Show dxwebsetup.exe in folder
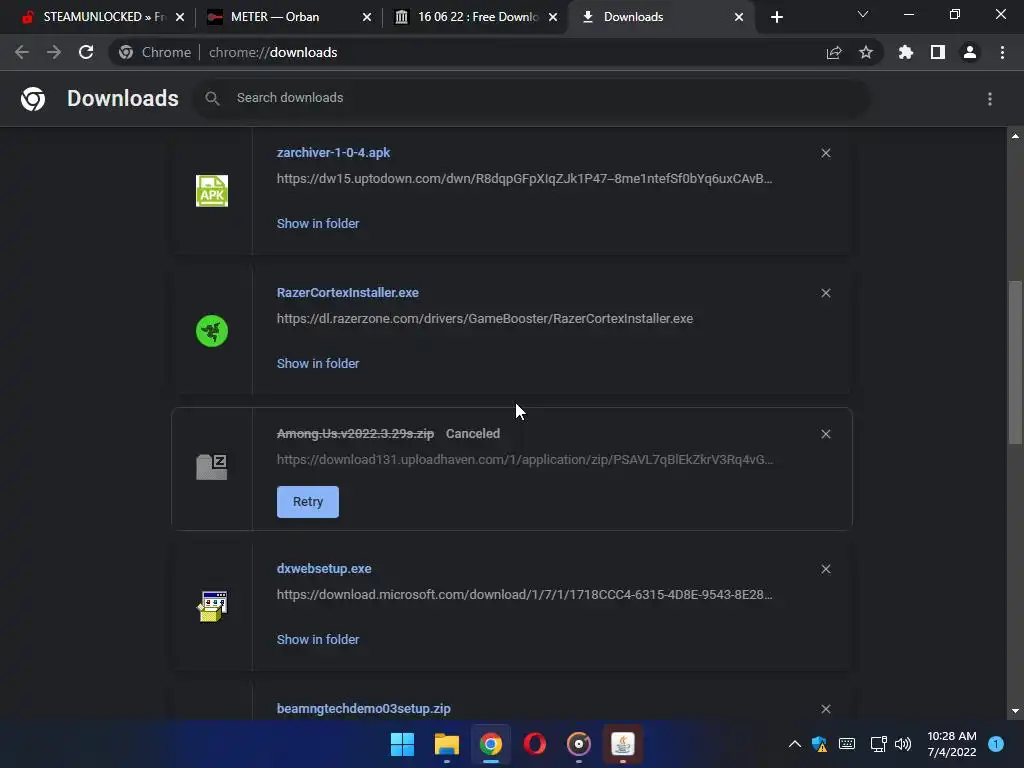1024x768 pixels. tap(318, 639)
